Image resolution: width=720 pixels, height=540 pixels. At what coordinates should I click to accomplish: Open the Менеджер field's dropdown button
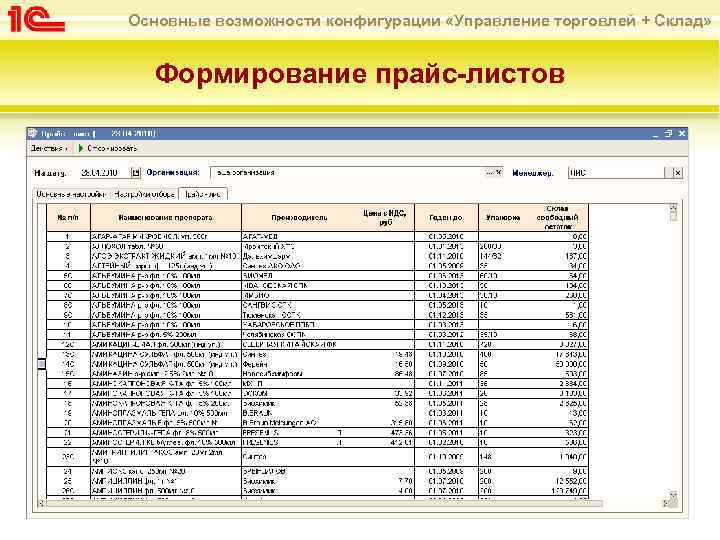669,173
